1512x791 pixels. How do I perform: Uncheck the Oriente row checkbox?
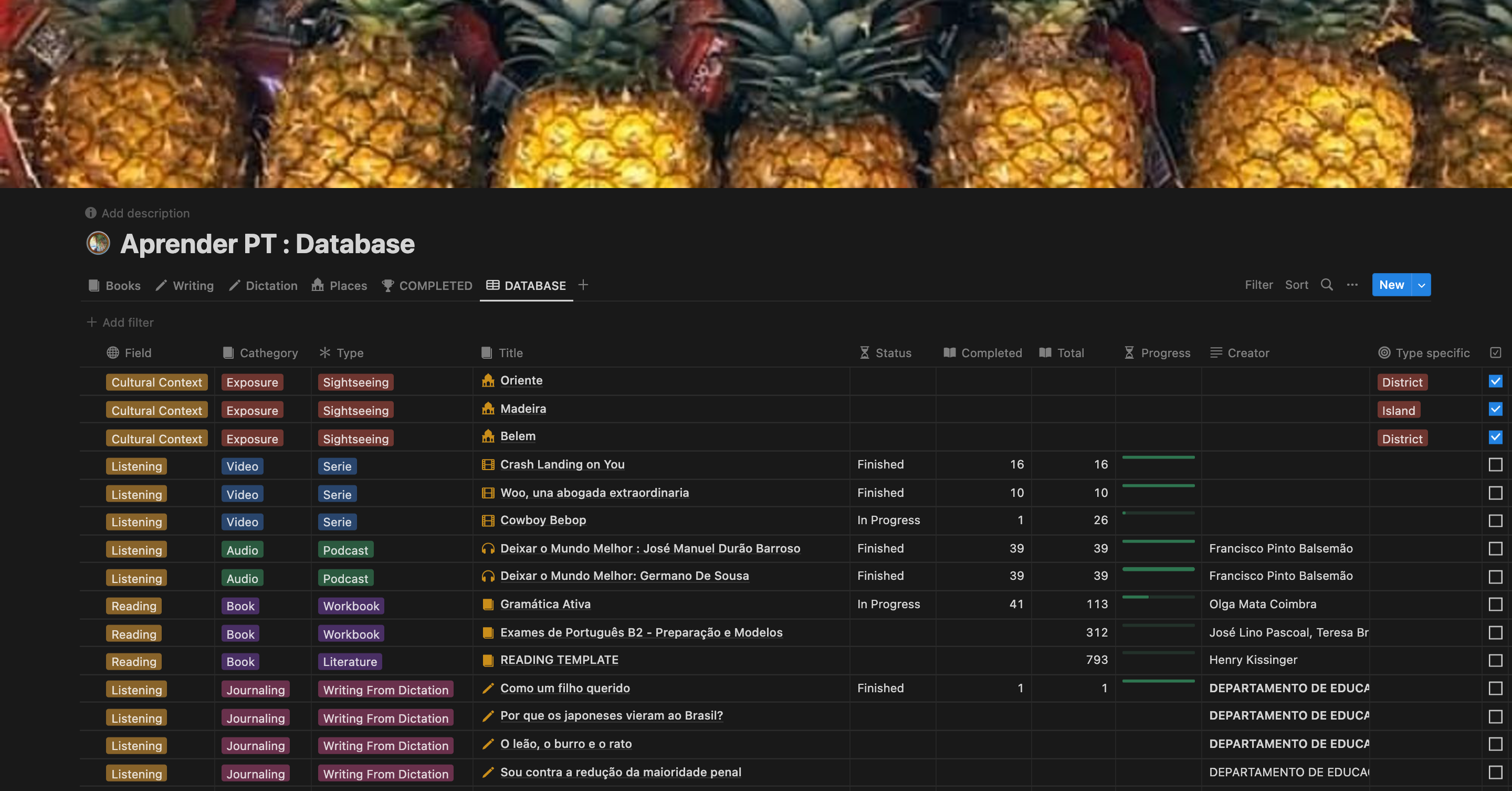(x=1495, y=381)
